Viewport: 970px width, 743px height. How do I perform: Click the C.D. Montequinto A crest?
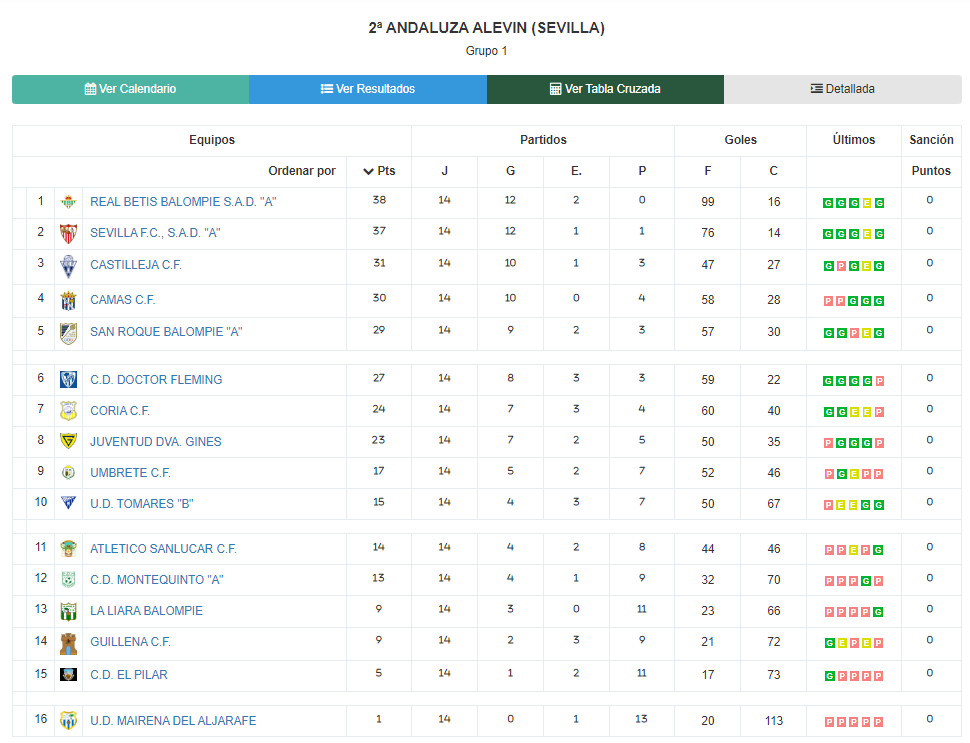[x=68, y=580]
